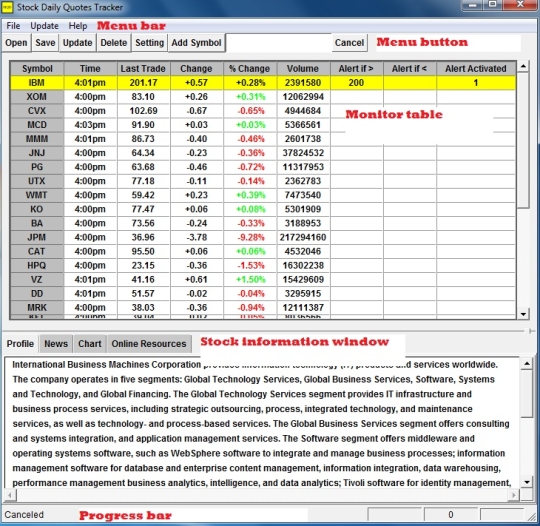The image size is (540, 526).
Task: Click the monitor table vertical scrollbar thumb
Action: pos(523,140)
